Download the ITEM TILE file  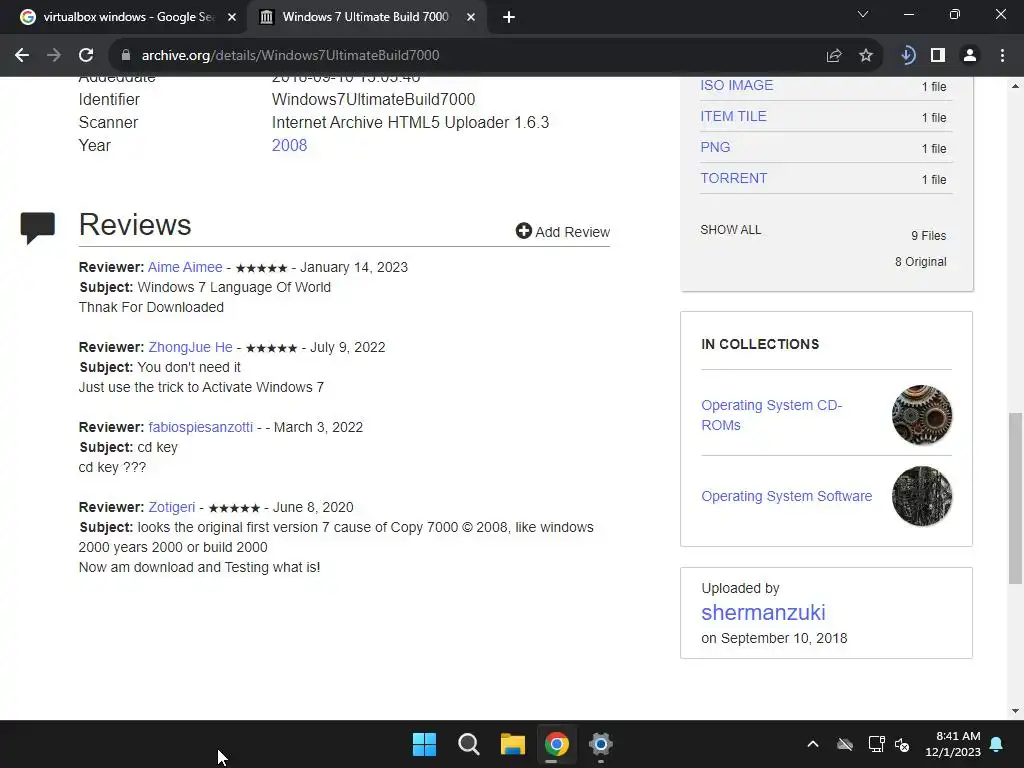733,116
